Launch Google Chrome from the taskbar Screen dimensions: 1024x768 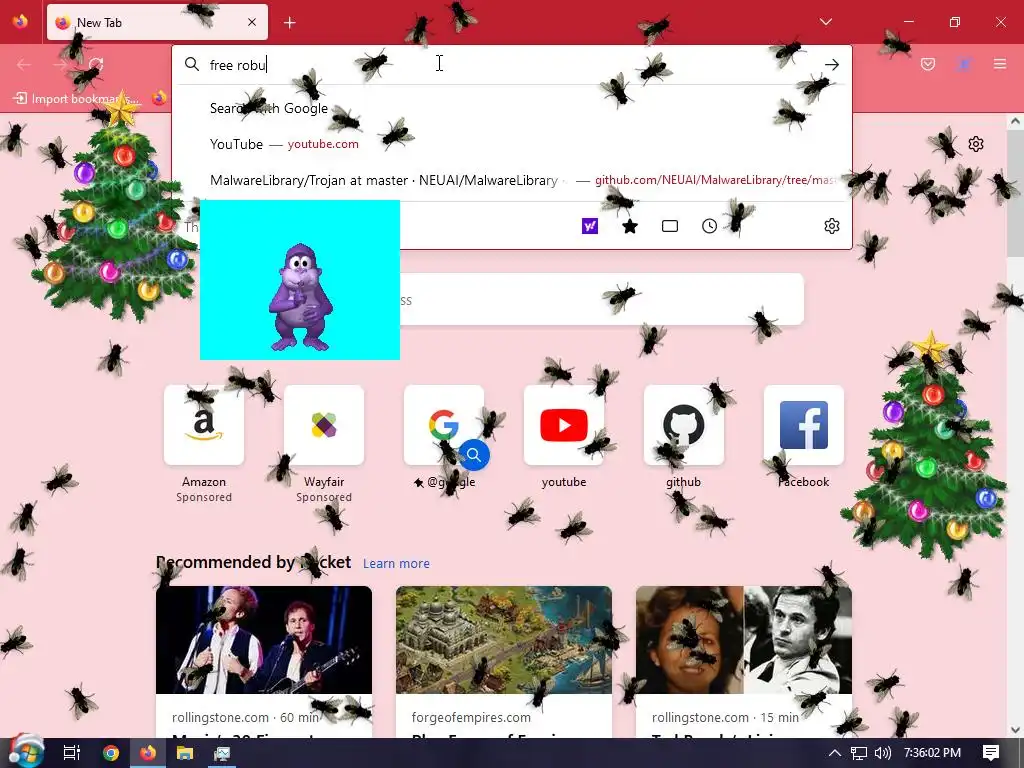(x=110, y=753)
